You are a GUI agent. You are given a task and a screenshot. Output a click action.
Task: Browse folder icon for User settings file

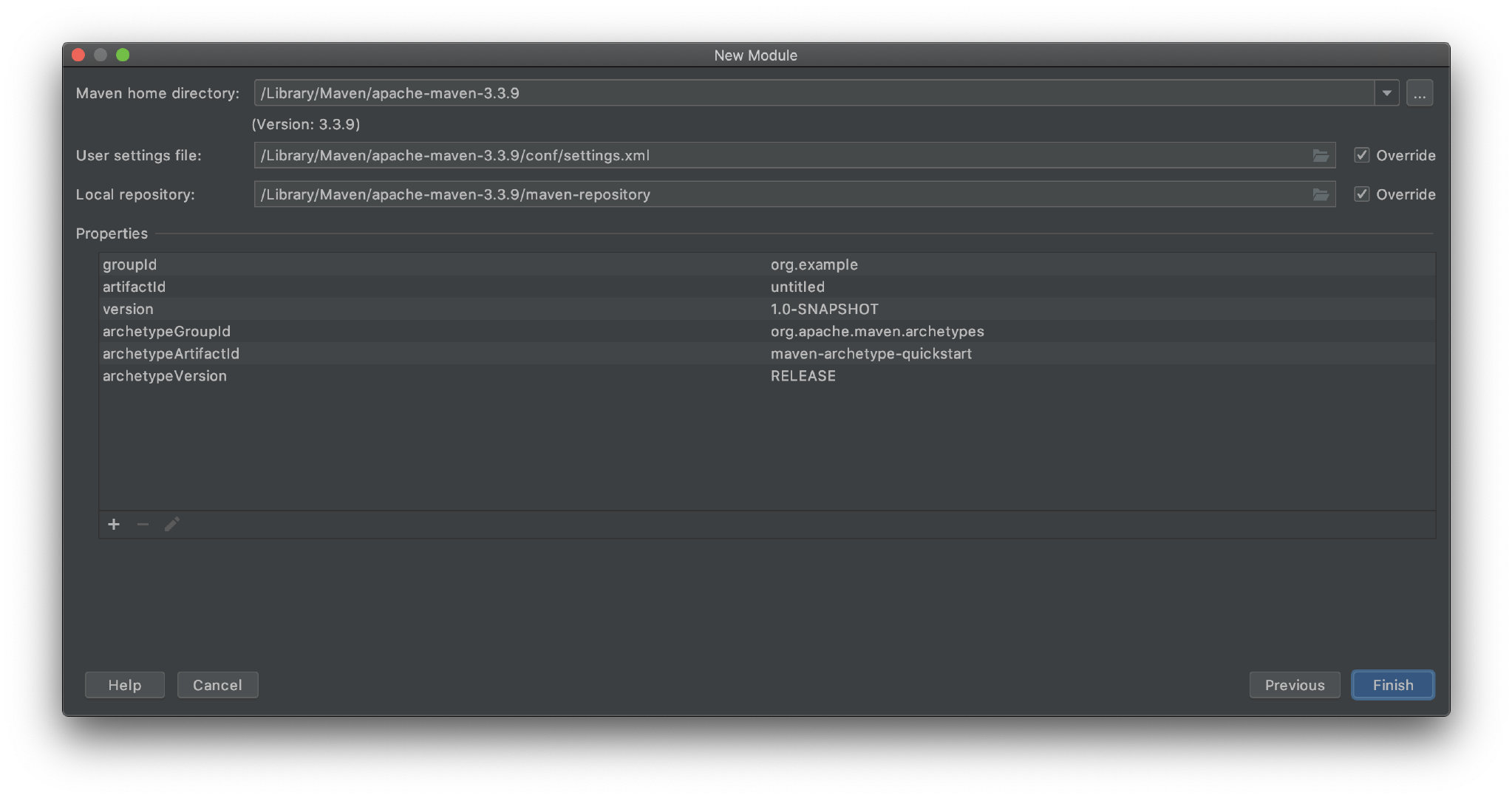coord(1321,156)
